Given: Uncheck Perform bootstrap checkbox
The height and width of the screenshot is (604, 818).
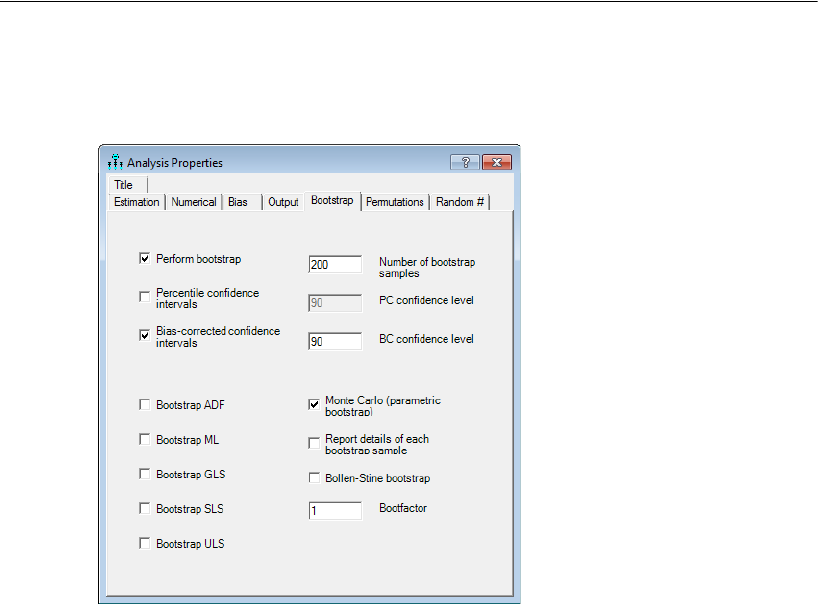Looking at the screenshot, I should pyautogui.click(x=145, y=258).
